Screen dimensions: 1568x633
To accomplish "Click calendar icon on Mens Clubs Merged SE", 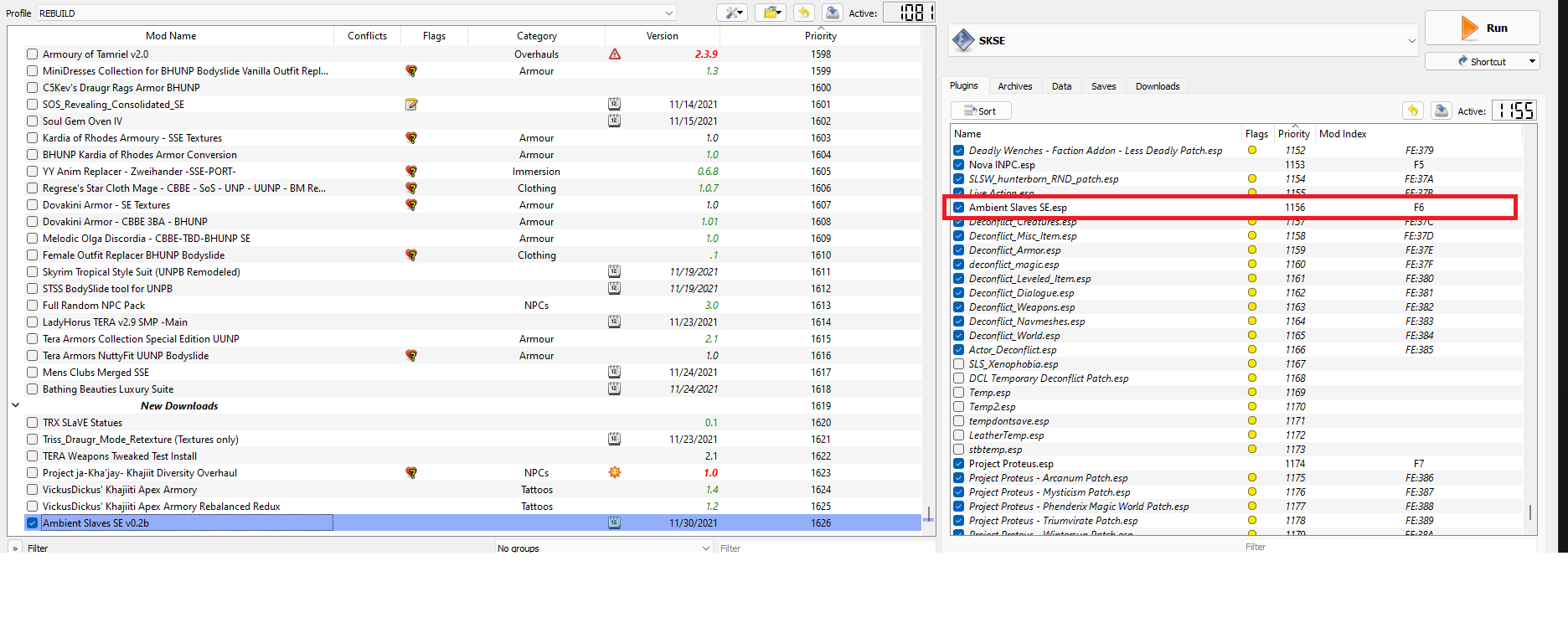I will (614, 373).
